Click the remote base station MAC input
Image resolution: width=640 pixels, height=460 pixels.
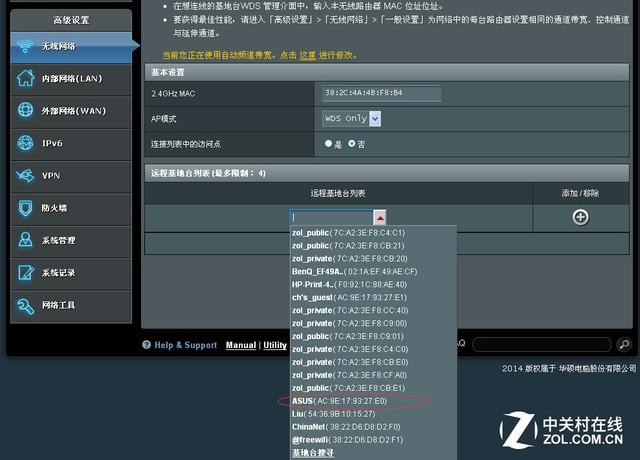coord(331,218)
